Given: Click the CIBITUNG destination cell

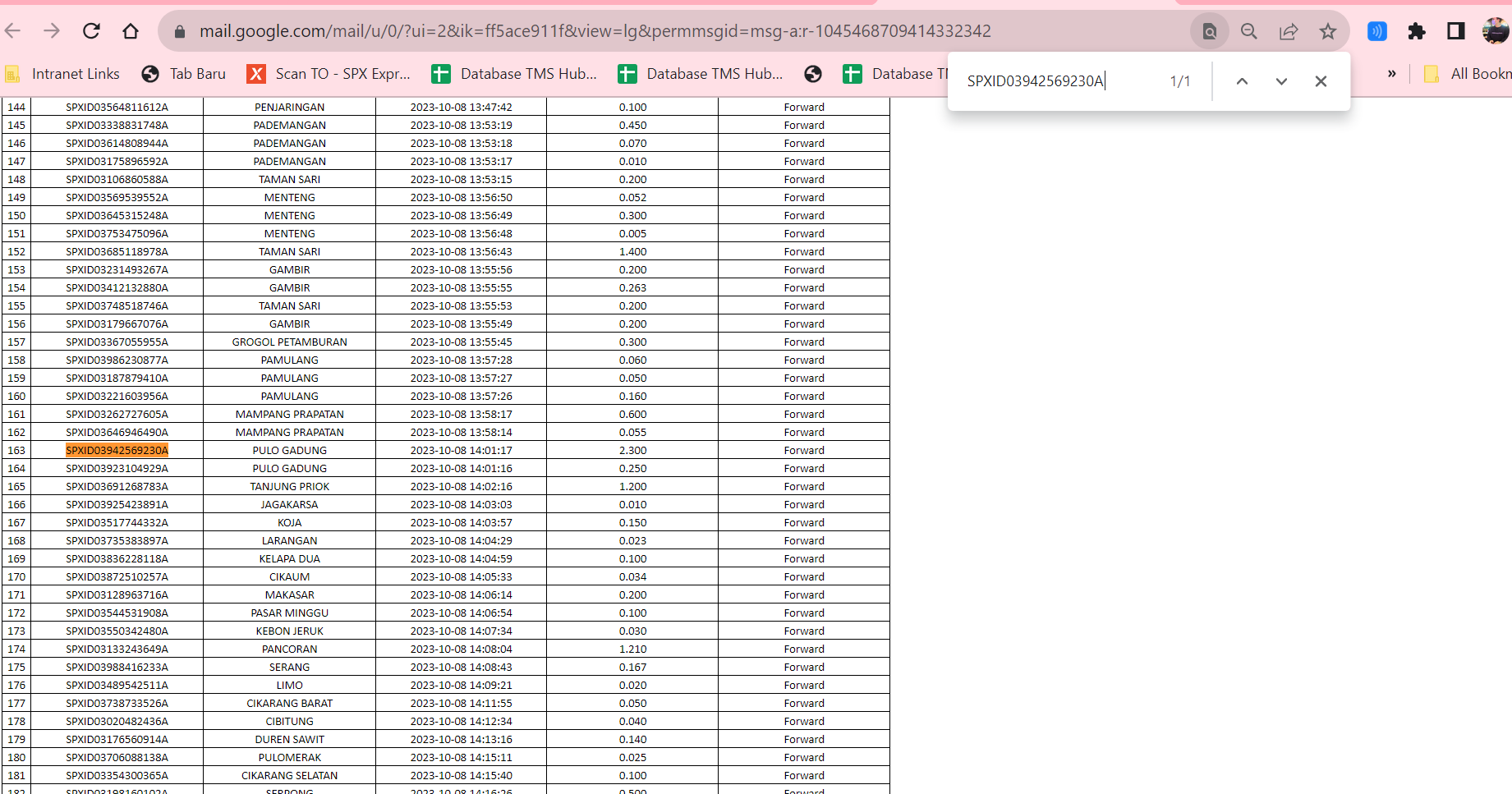Looking at the screenshot, I should point(290,721).
